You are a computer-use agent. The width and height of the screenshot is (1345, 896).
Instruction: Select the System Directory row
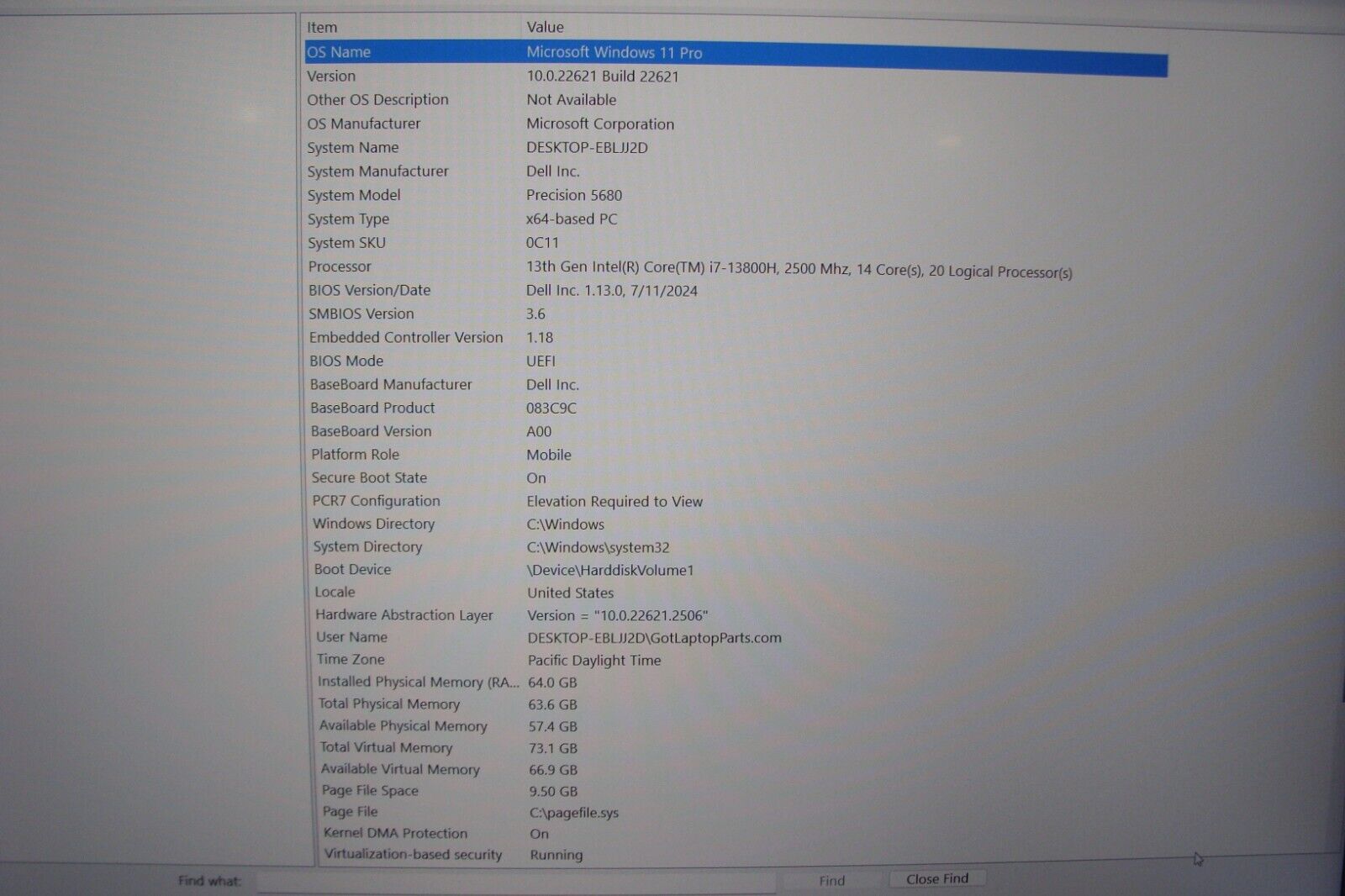click(736, 547)
